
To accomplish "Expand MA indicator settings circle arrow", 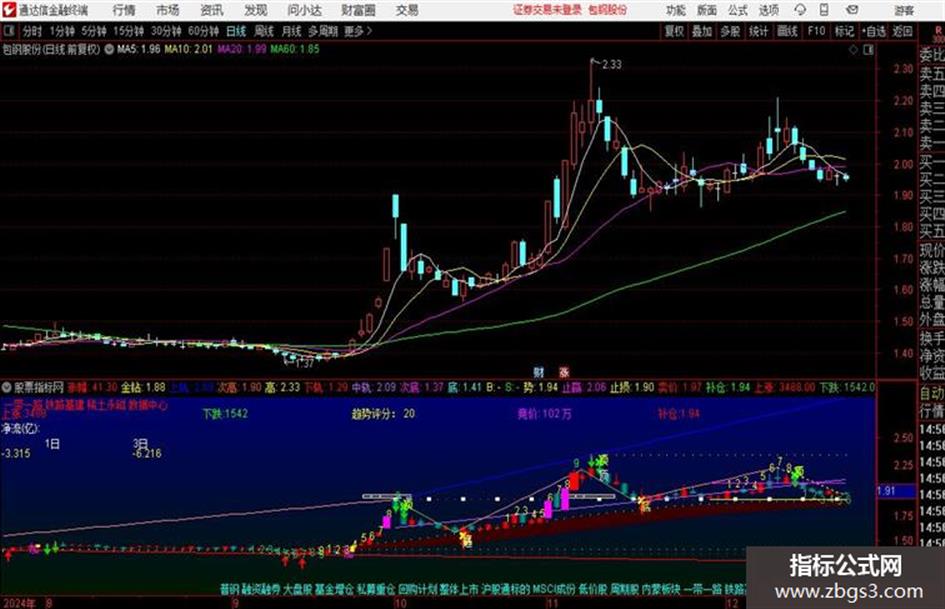I will [109, 49].
